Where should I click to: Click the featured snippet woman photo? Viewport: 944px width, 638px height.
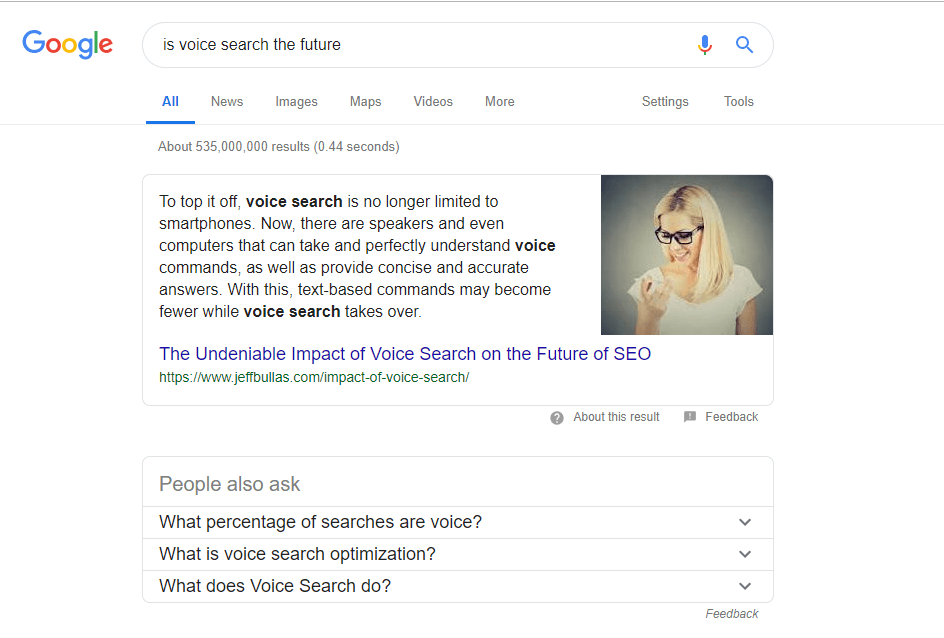(x=687, y=255)
